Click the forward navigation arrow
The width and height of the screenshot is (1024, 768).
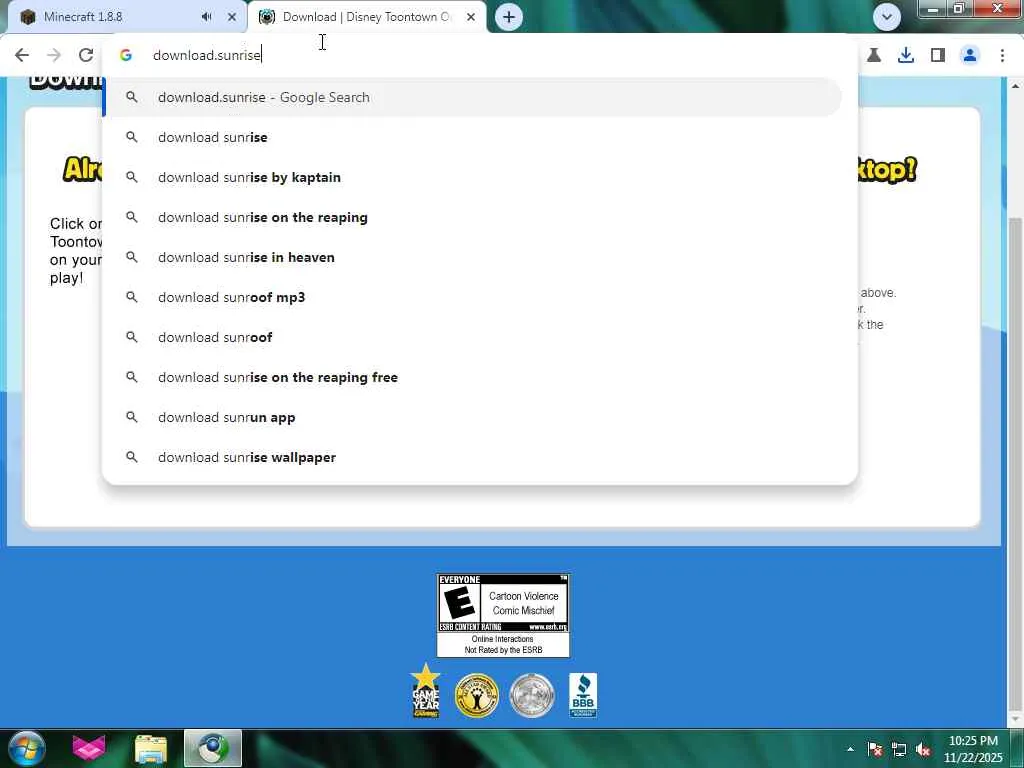pos(54,55)
